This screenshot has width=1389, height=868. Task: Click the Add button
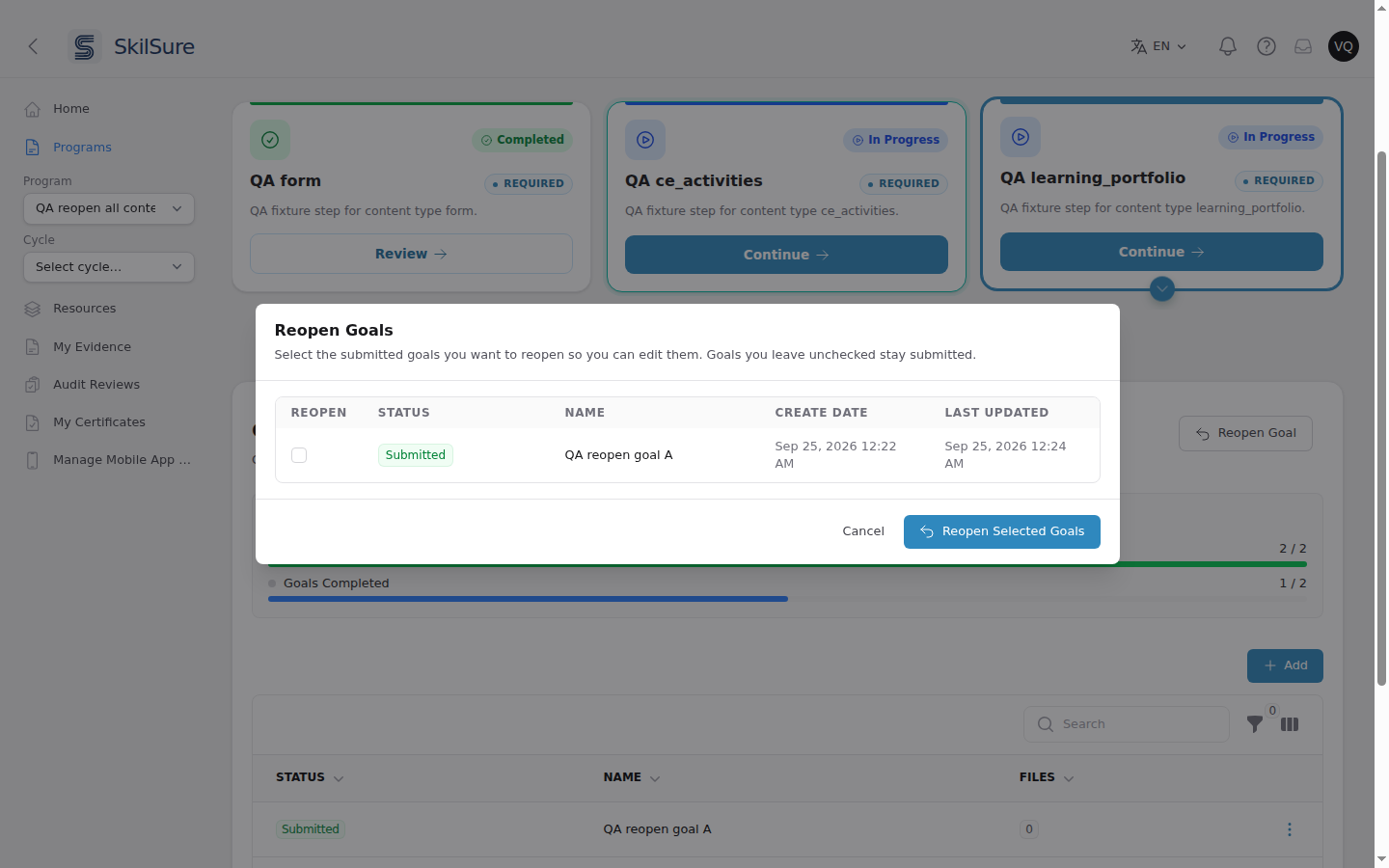click(x=1285, y=665)
